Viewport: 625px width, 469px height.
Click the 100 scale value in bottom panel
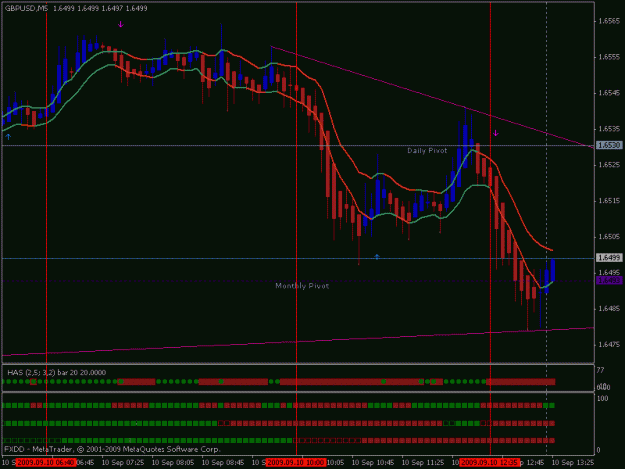602,398
